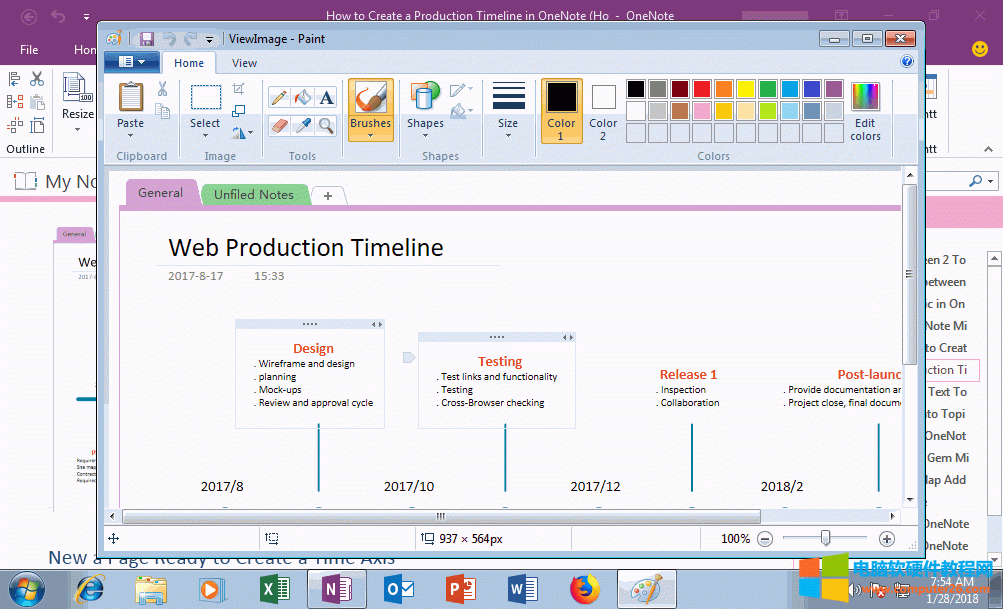Open the Paint File menu

click(131, 61)
